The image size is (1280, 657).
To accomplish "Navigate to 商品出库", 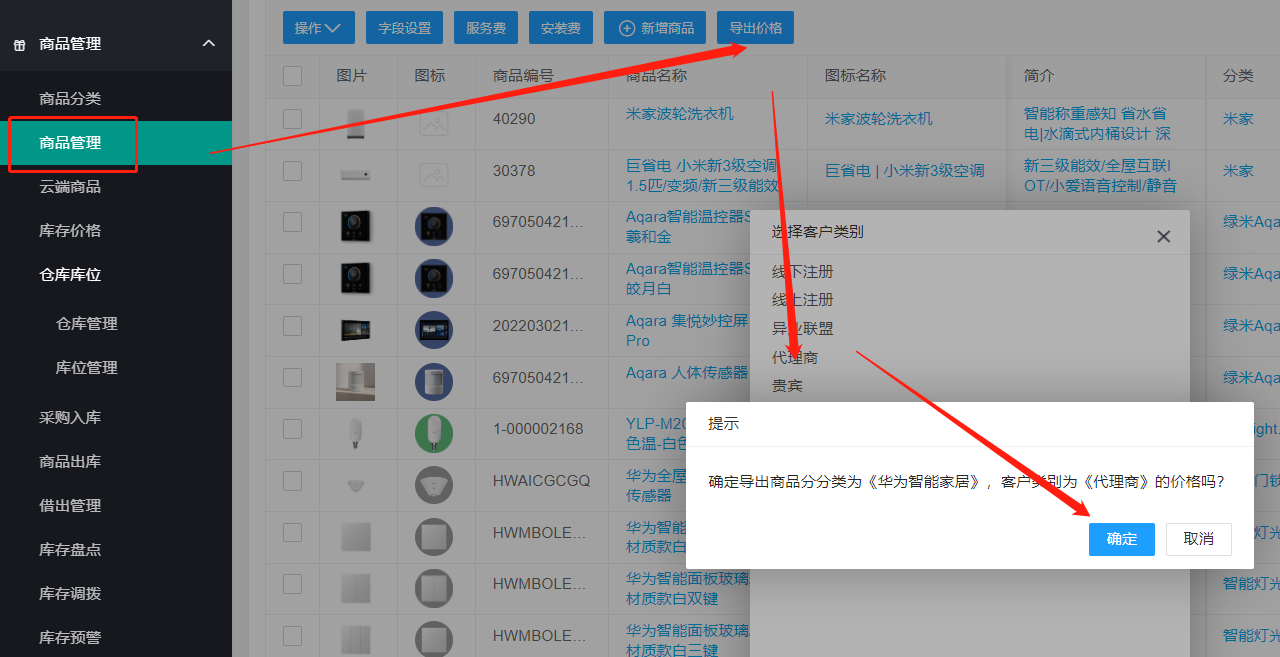I will (70, 462).
